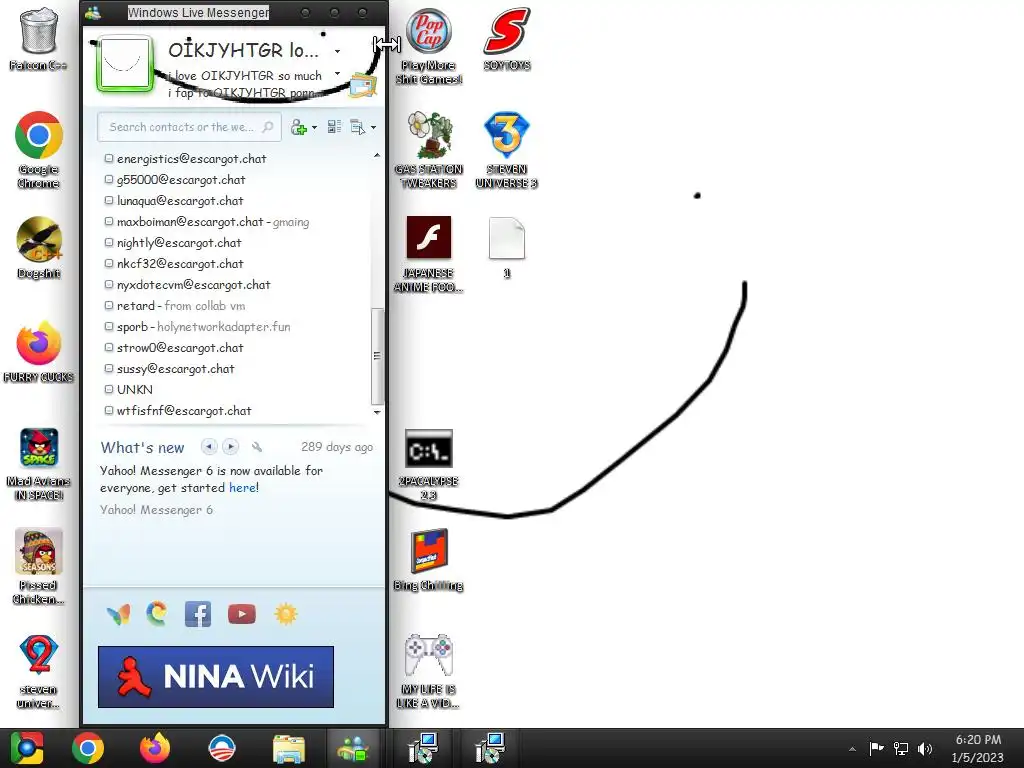Open the Flash icon JAPANESE ANIME FOO...
Screen dimensions: 1024x768
[x=428, y=253]
